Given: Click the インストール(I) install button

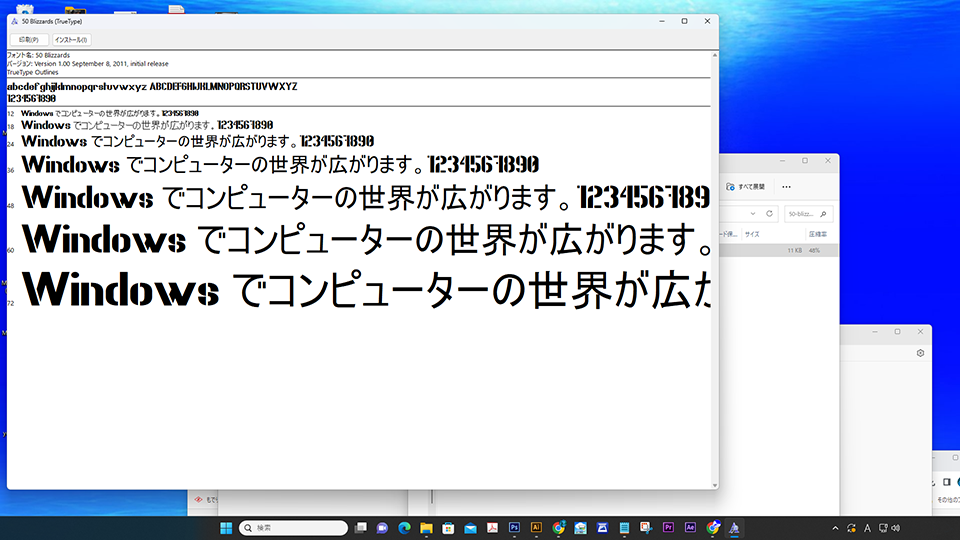Looking at the screenshot, I should 71,40.
